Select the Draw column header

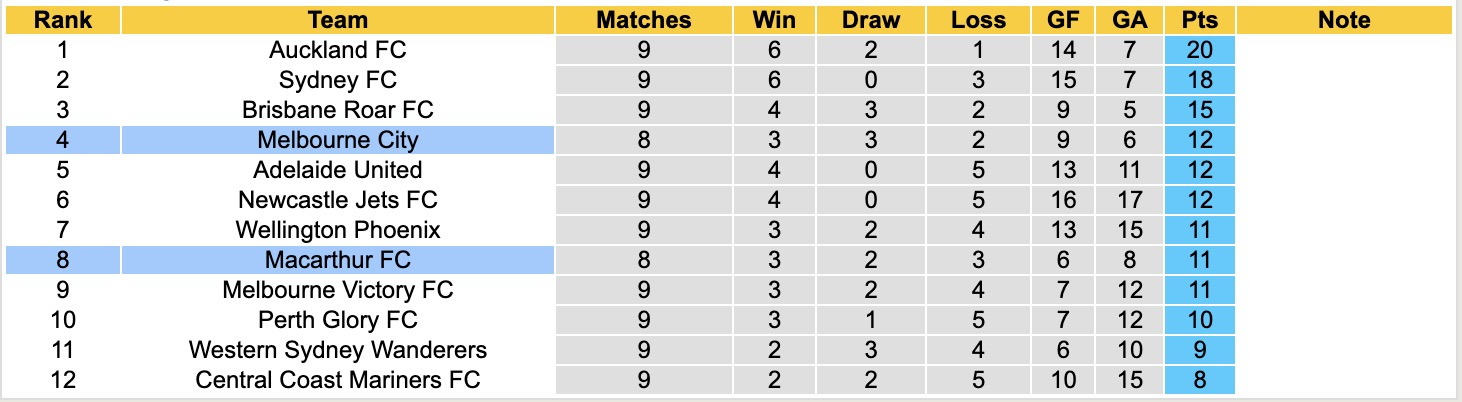tap(870, 20)
